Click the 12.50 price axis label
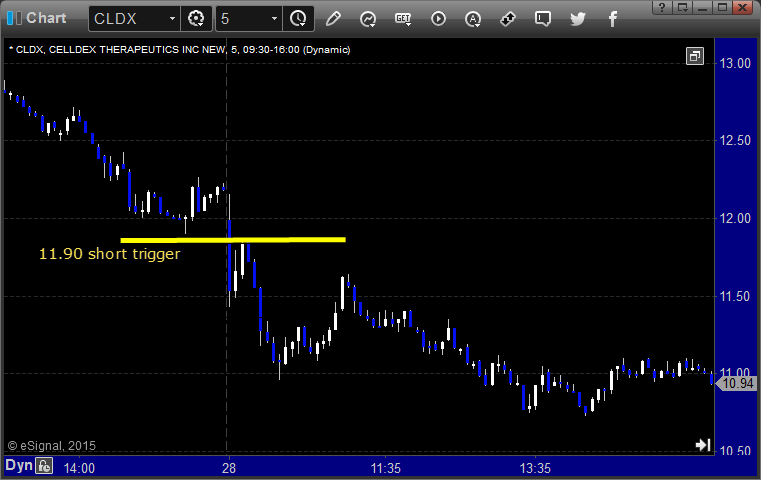 tap(735, 141)
